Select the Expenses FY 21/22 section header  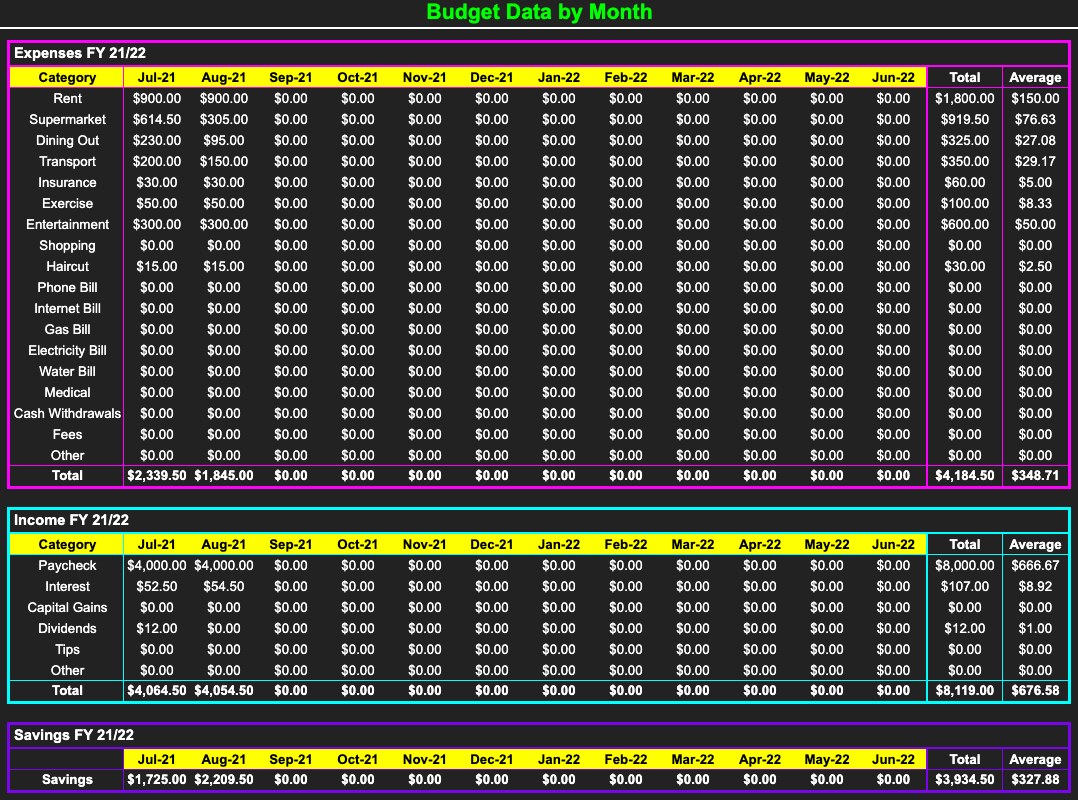click(80, 54)
